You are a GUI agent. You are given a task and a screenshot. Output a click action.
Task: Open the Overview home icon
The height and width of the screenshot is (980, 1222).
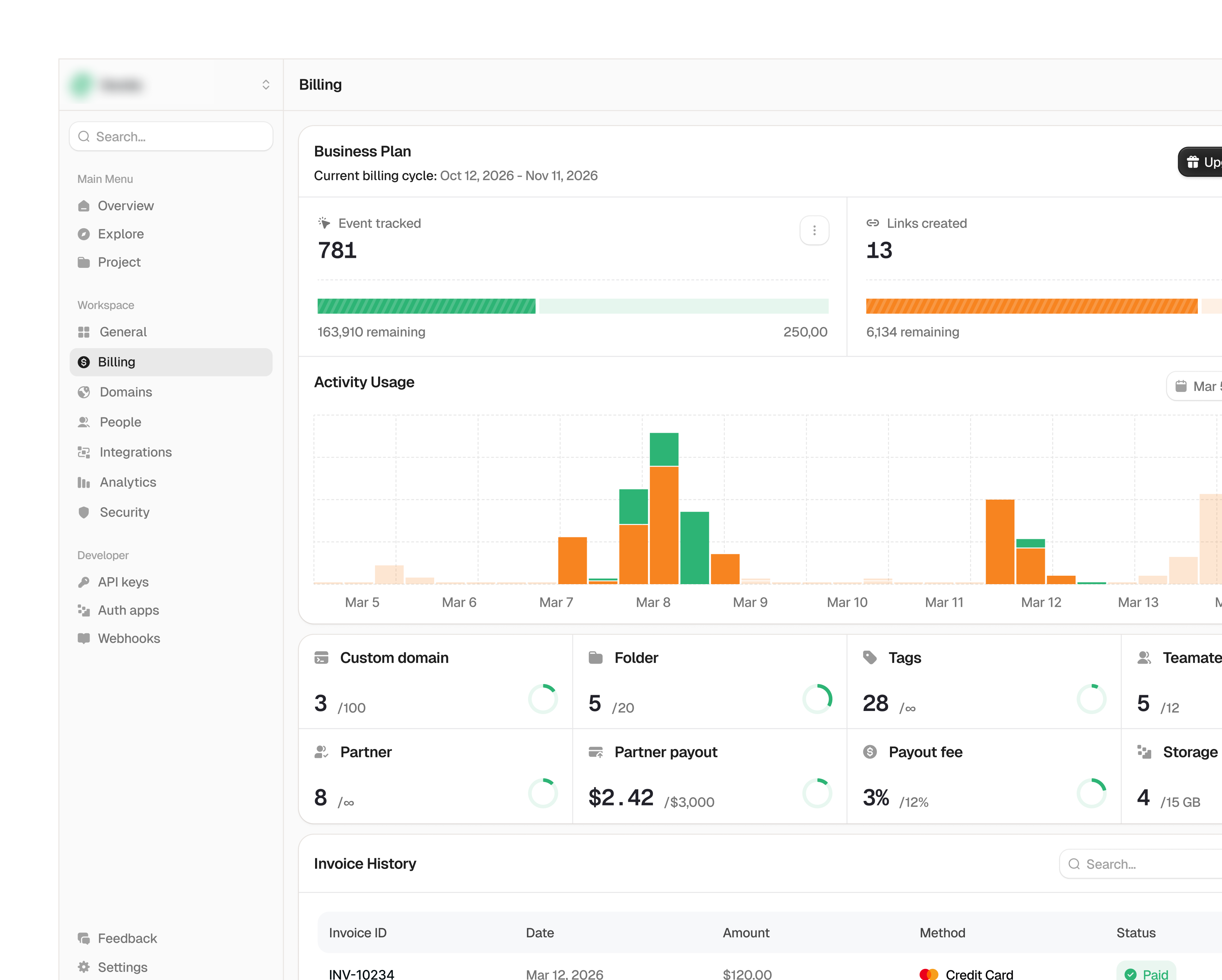84,206
